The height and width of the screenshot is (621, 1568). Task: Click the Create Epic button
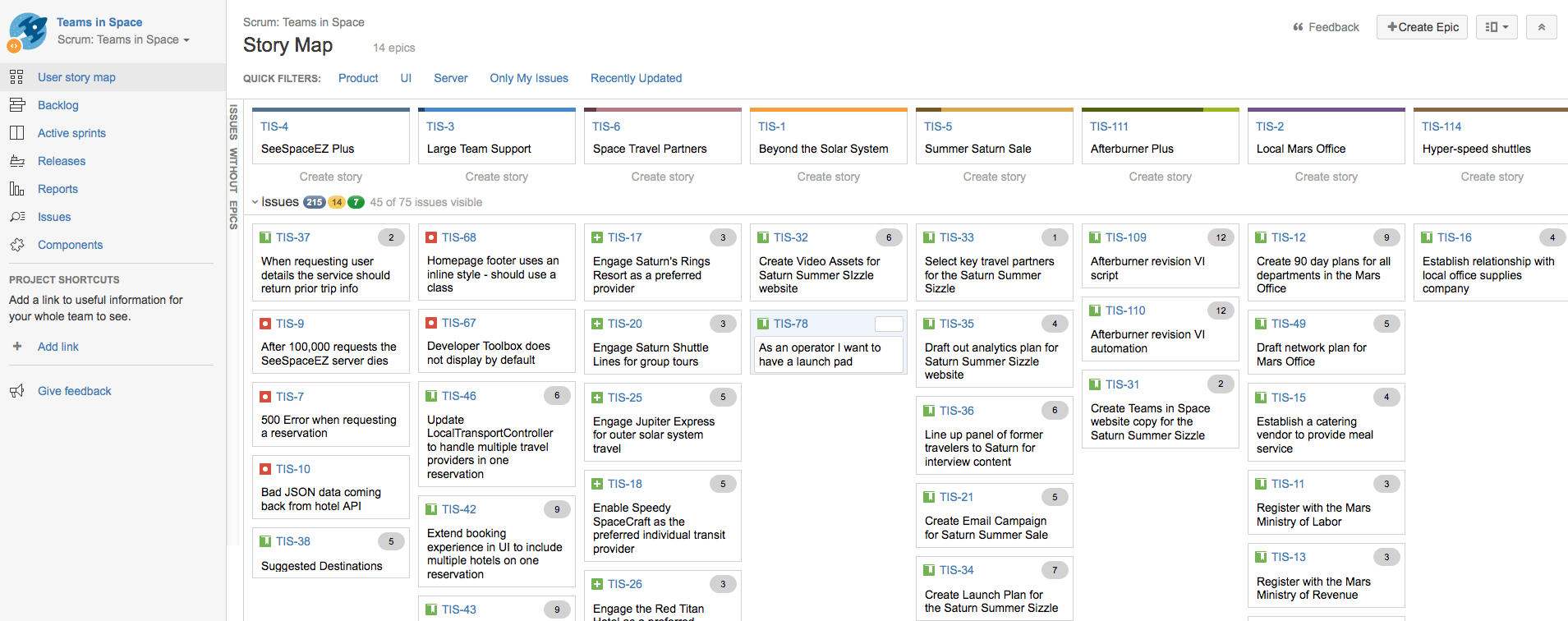point(1423,27)
